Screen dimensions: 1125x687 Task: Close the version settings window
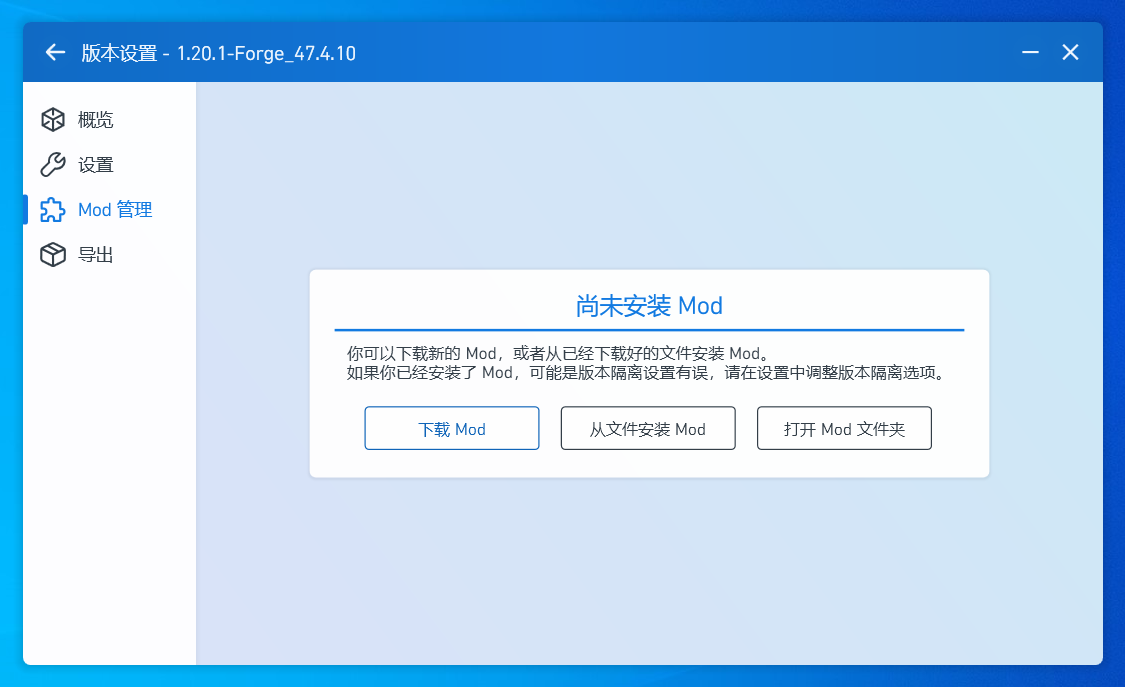pyautogui.click(x=1070, y=53)
